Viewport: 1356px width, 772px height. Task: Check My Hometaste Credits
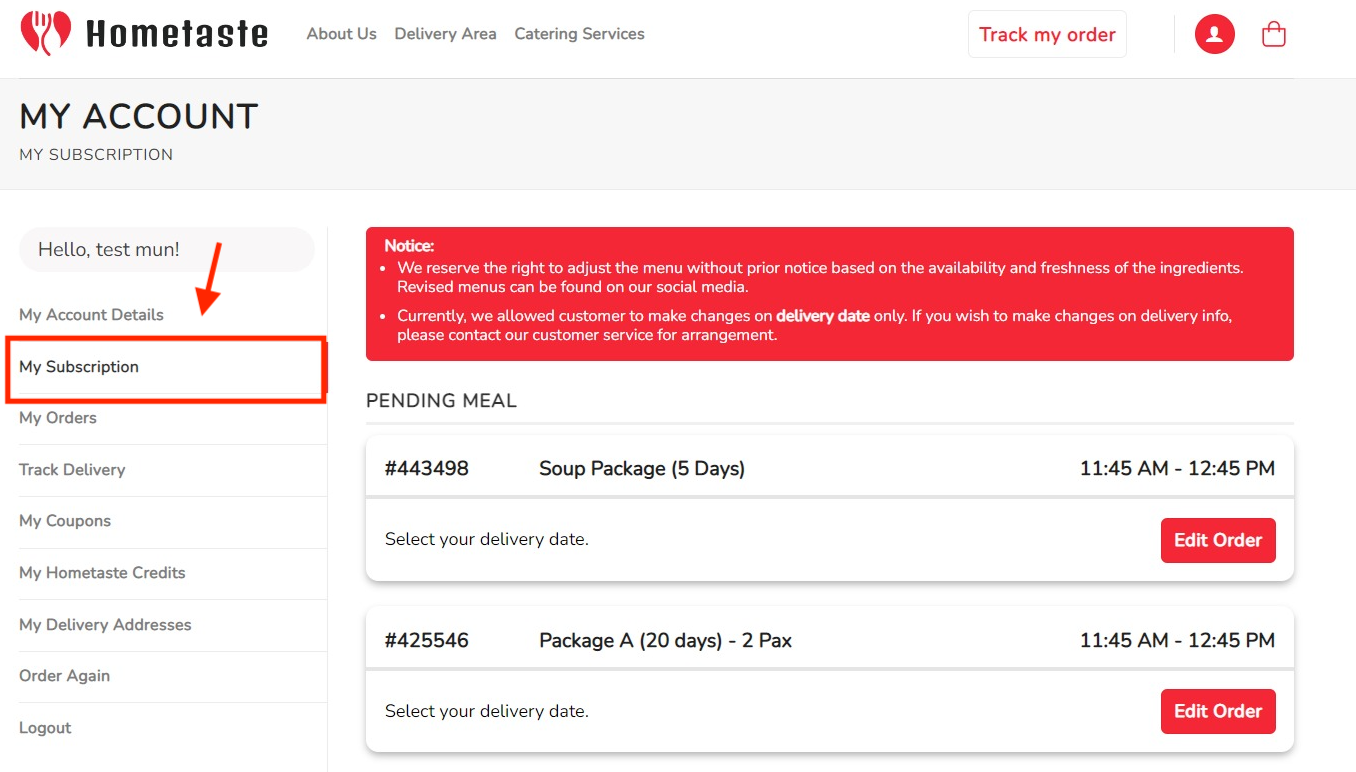[102, 573]
